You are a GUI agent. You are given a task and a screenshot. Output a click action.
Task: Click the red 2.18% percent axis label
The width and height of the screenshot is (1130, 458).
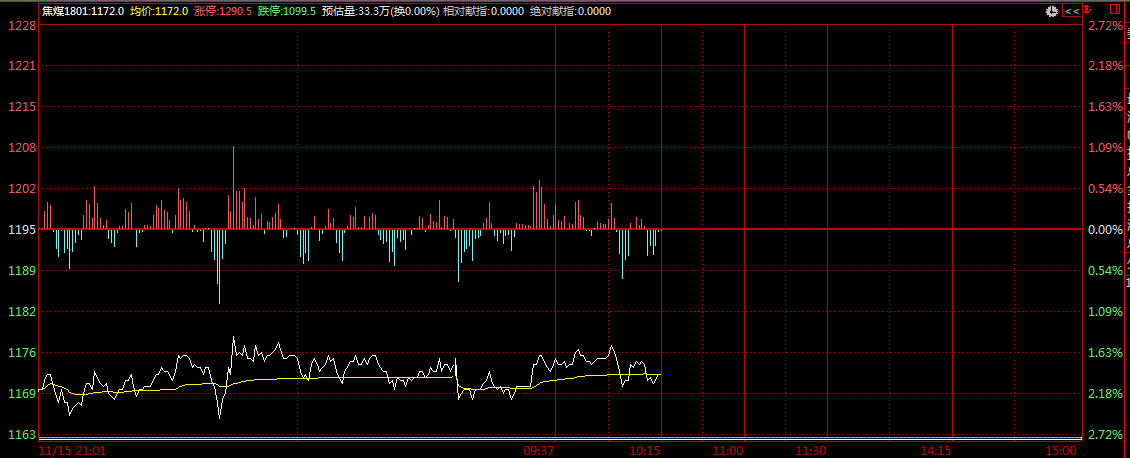tap(1105, 66)
